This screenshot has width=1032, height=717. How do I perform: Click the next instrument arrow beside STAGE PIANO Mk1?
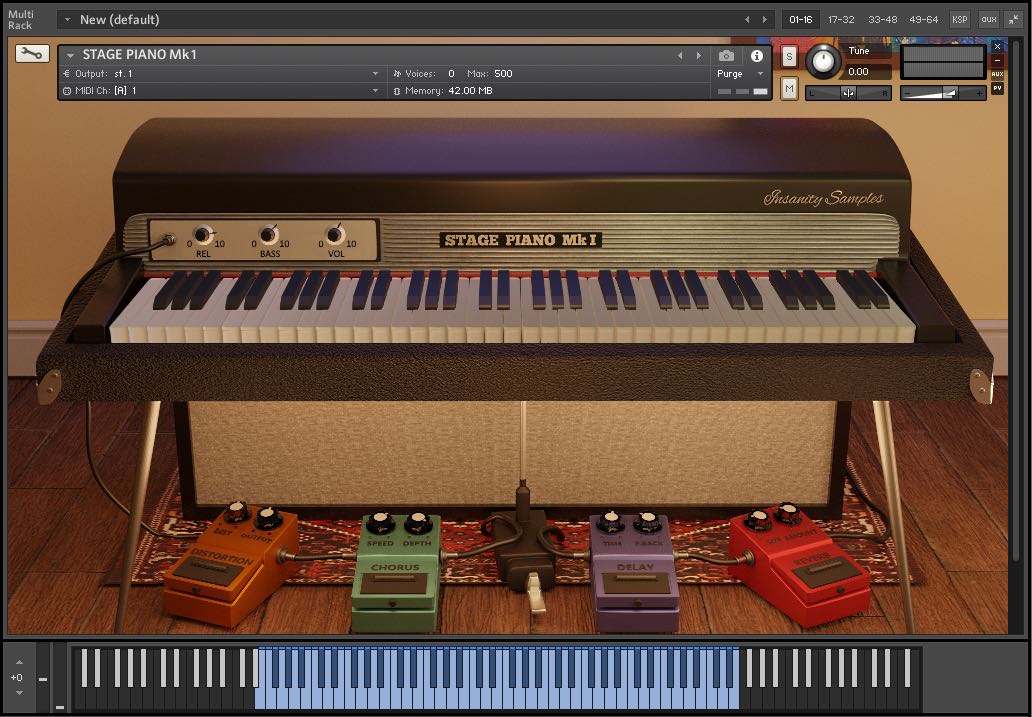click(x=698, y=56)
